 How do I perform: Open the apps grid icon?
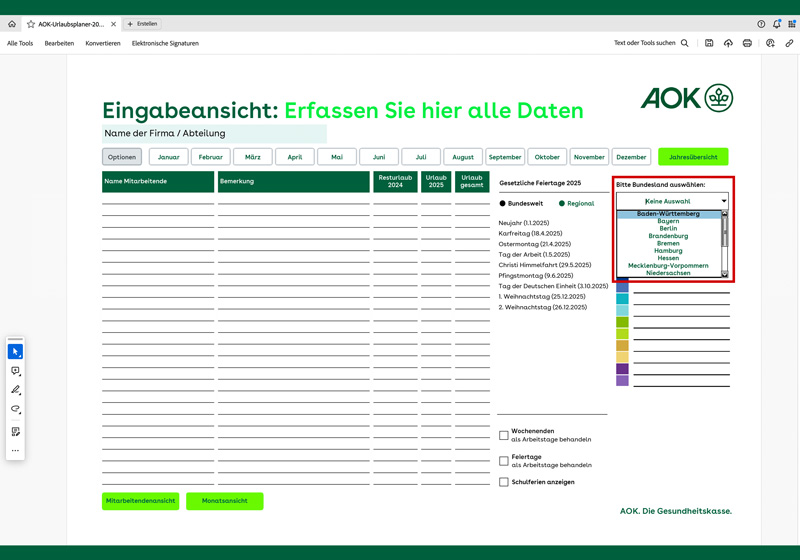click(x=792, y=24)
